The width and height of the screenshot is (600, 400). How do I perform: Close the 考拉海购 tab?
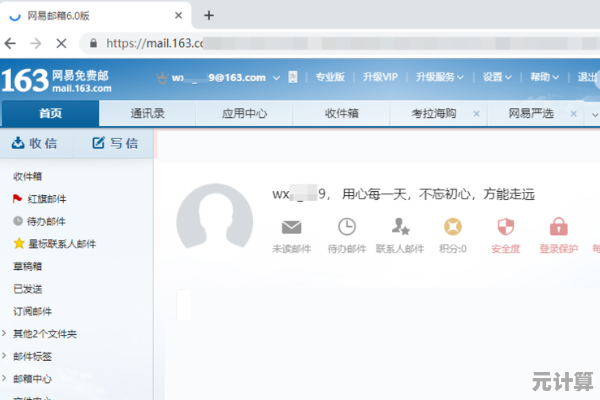click(476, 114)
